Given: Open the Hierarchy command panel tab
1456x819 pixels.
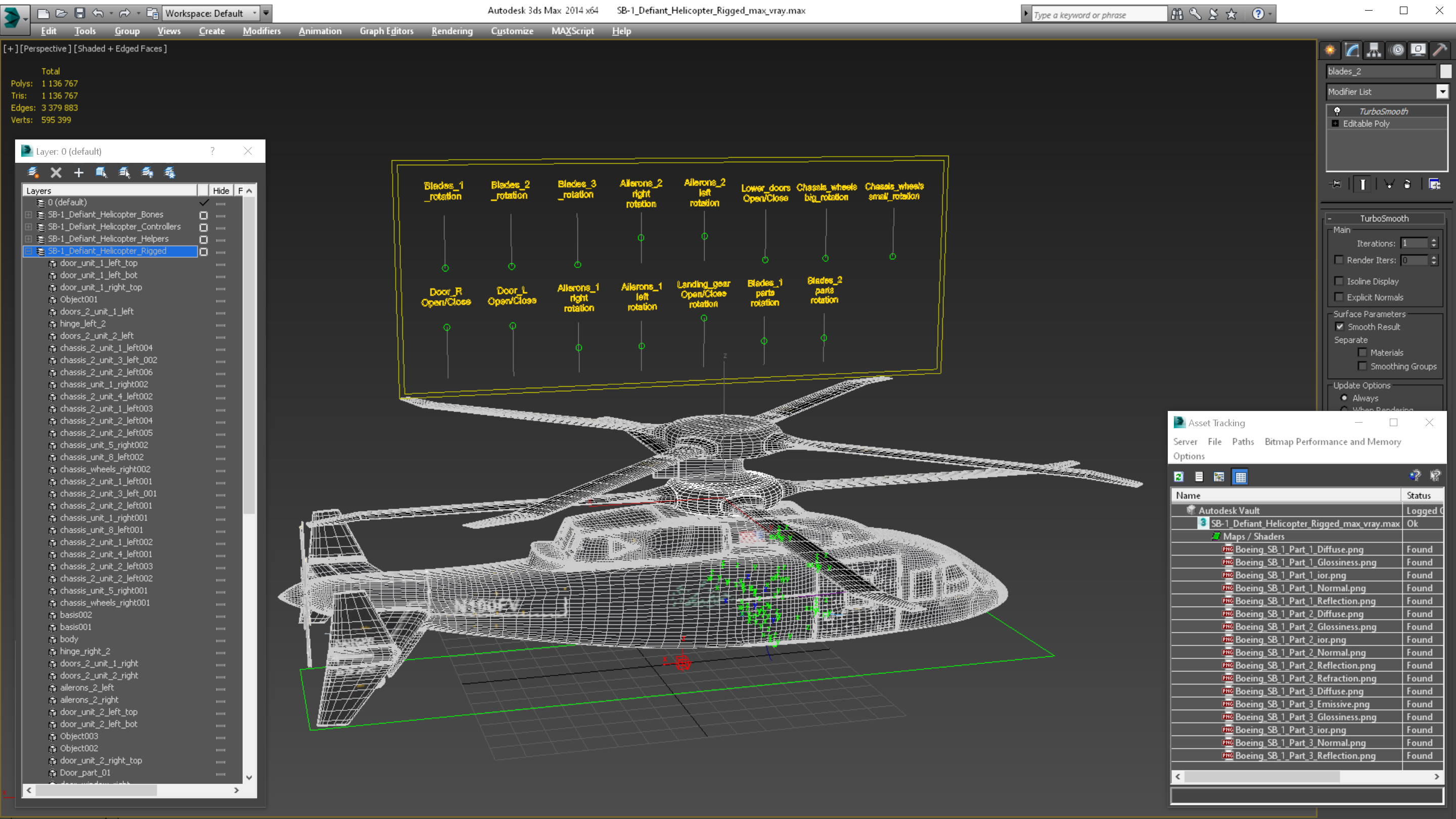Looking at the screenshot, I should pyautogui.click(x=1375, y=51).
